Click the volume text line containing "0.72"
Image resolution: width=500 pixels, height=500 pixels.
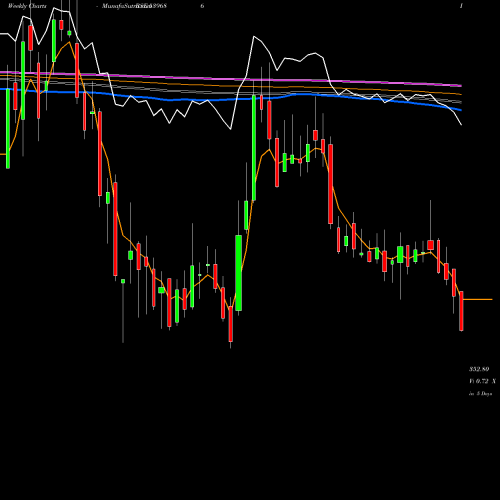coord(482,381)
